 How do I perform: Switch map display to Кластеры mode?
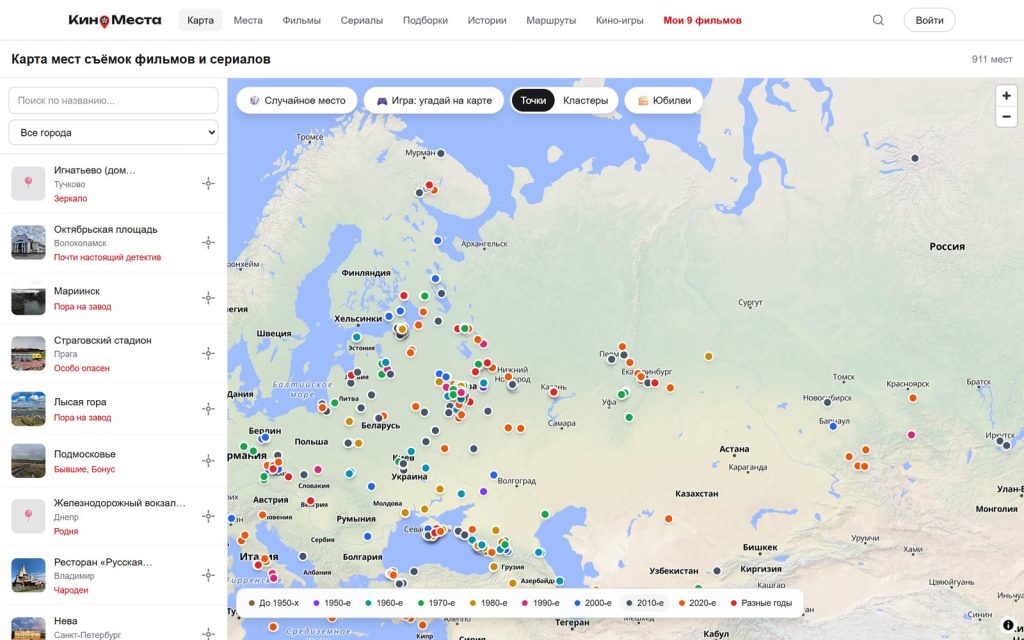pyautogui.click(x=585, y=101)
